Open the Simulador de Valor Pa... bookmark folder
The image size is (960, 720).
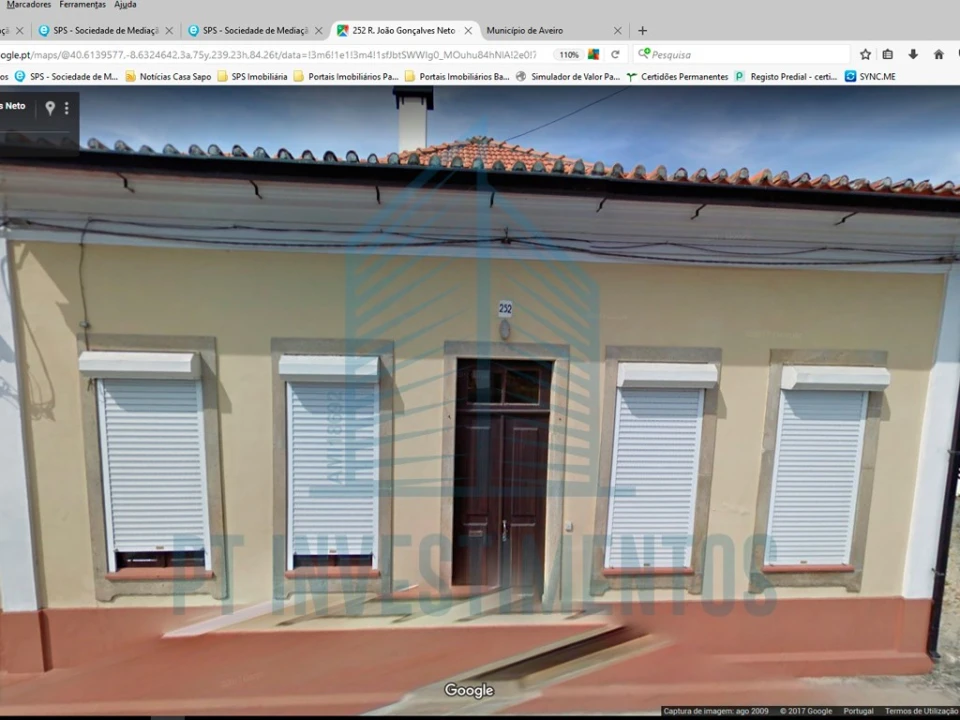576,76
